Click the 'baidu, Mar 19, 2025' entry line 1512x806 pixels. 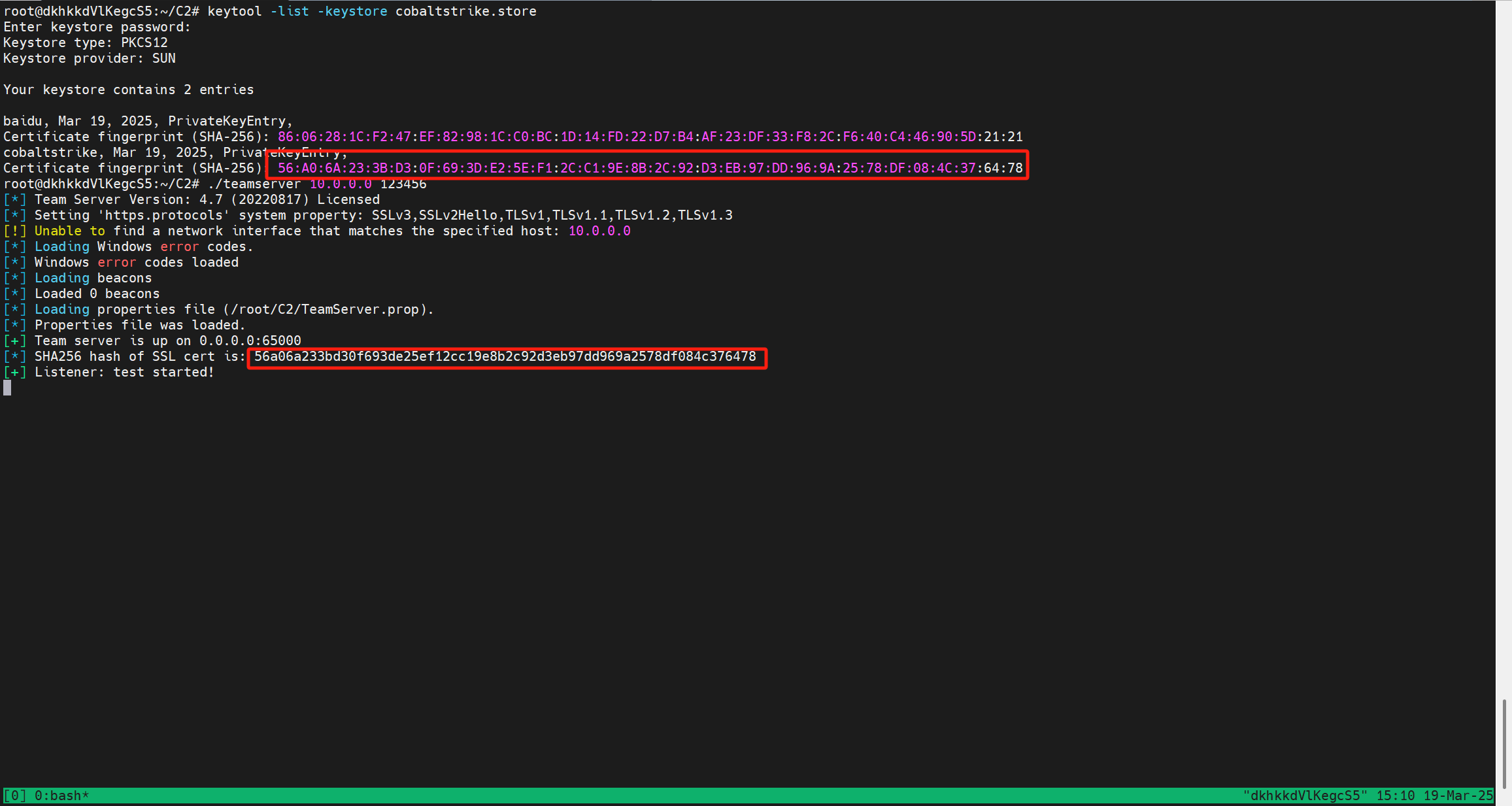tap(148, 121)
